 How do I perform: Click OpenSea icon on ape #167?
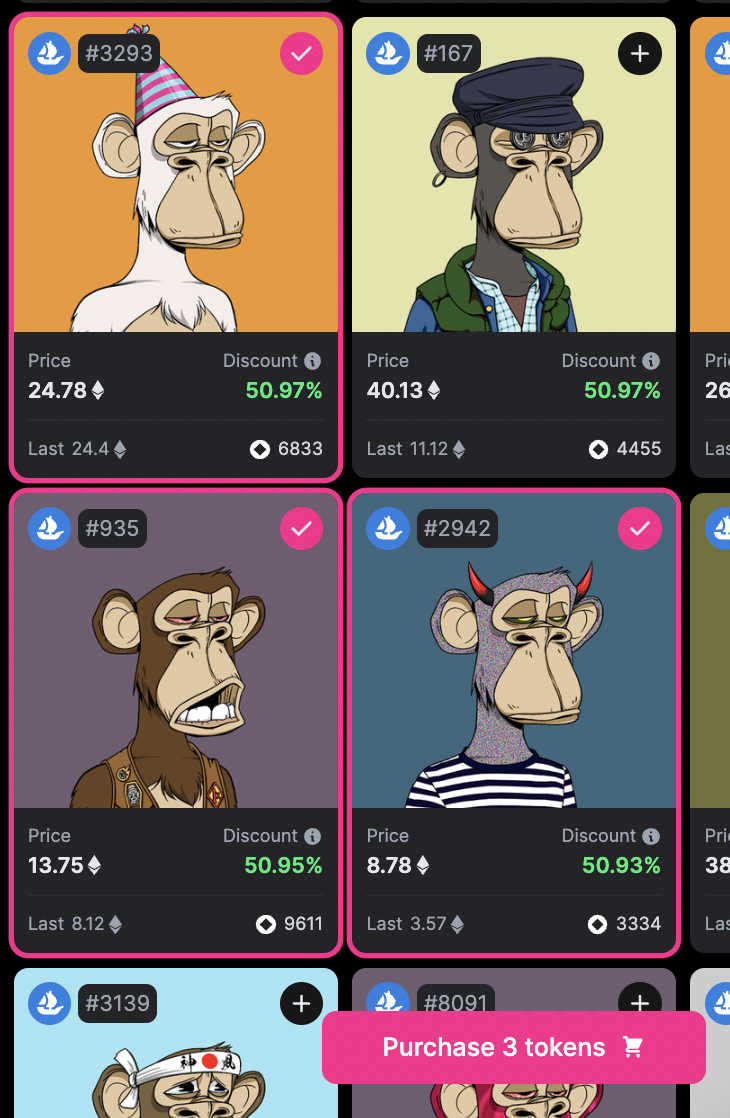[x=388, y=53]
